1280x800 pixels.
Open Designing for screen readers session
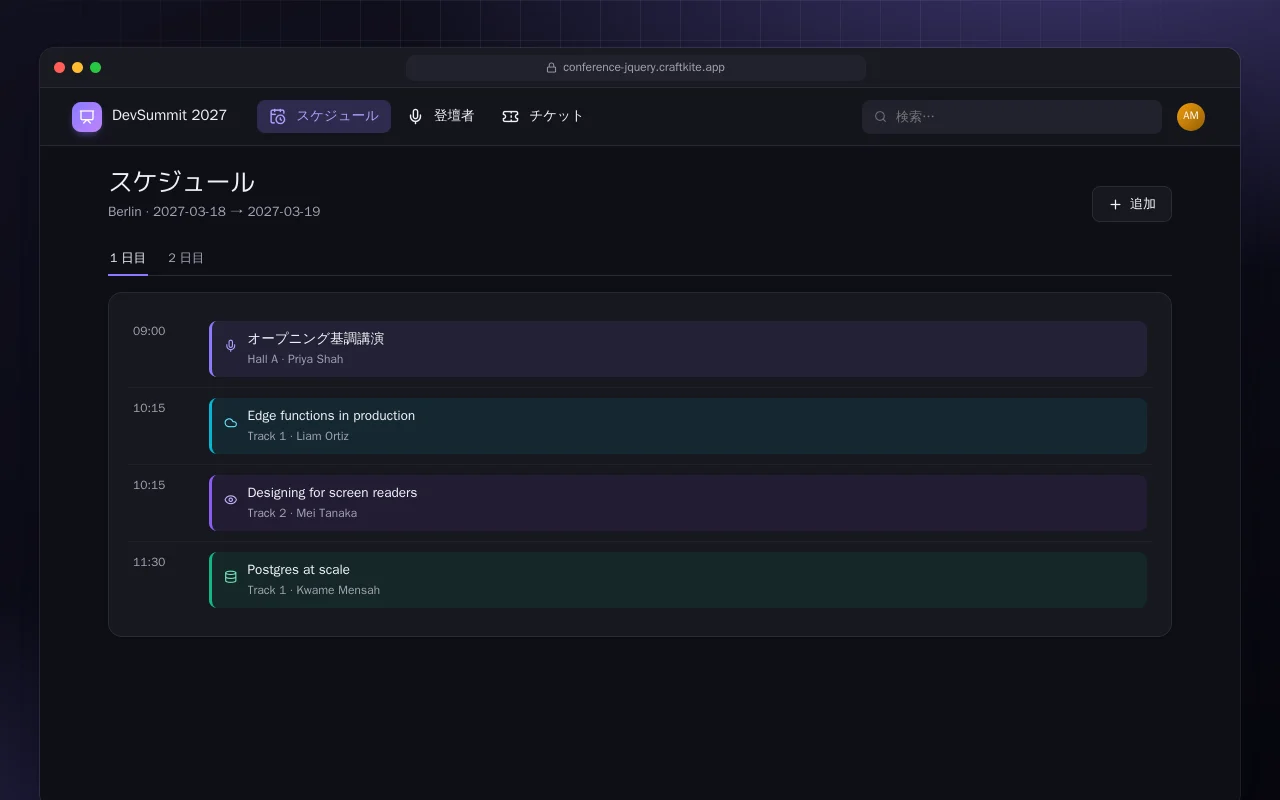click(678, 503)
